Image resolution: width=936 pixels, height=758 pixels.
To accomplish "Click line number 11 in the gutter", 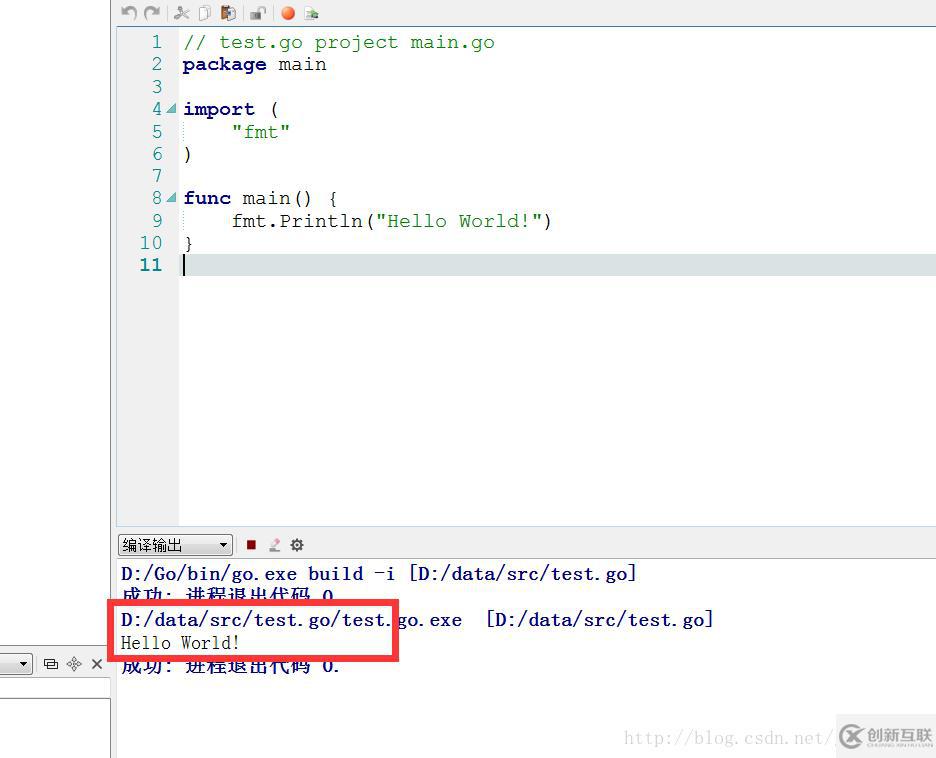I will click(x=150, y=264).
